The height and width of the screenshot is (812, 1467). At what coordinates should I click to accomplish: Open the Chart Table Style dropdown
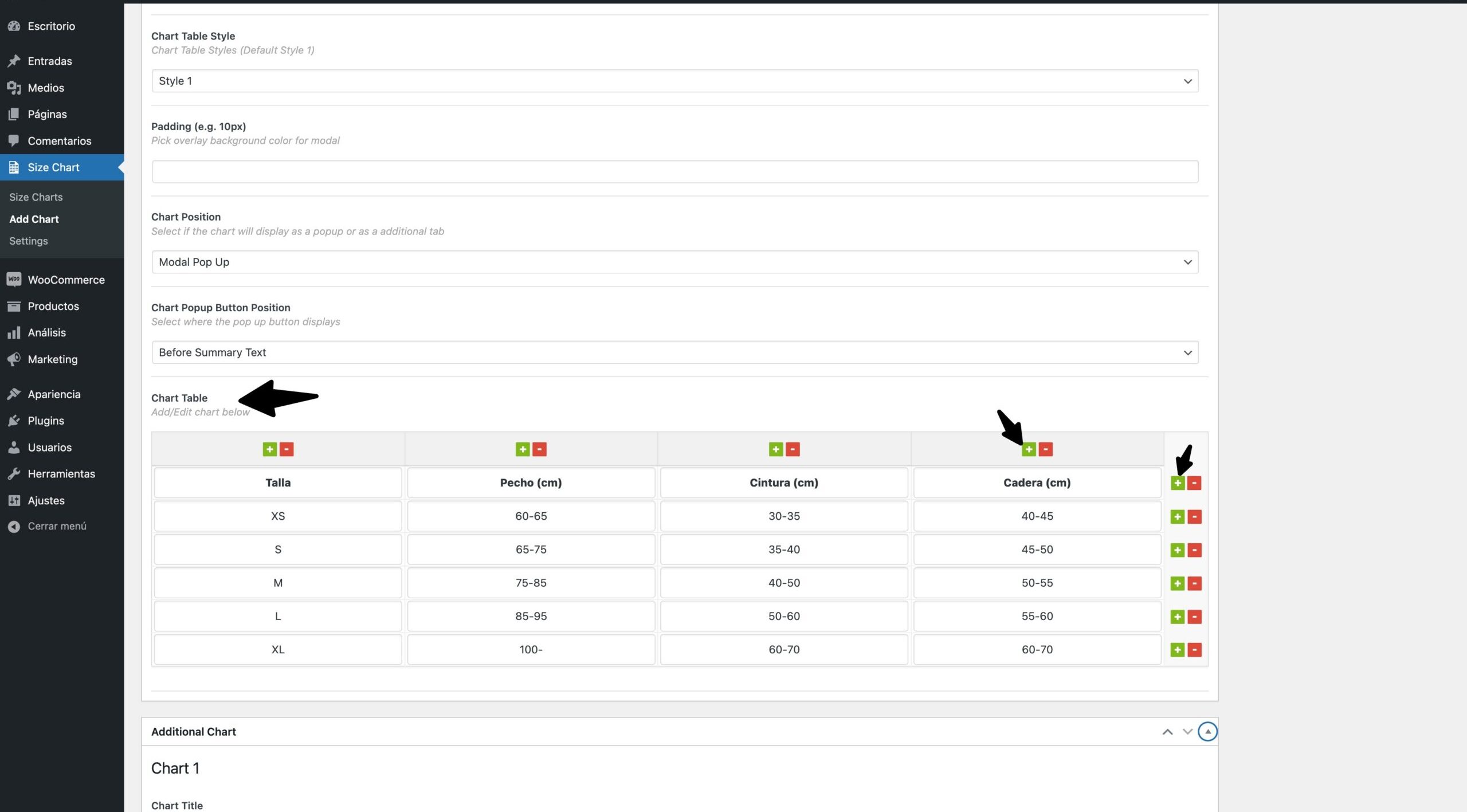[674, 81]
